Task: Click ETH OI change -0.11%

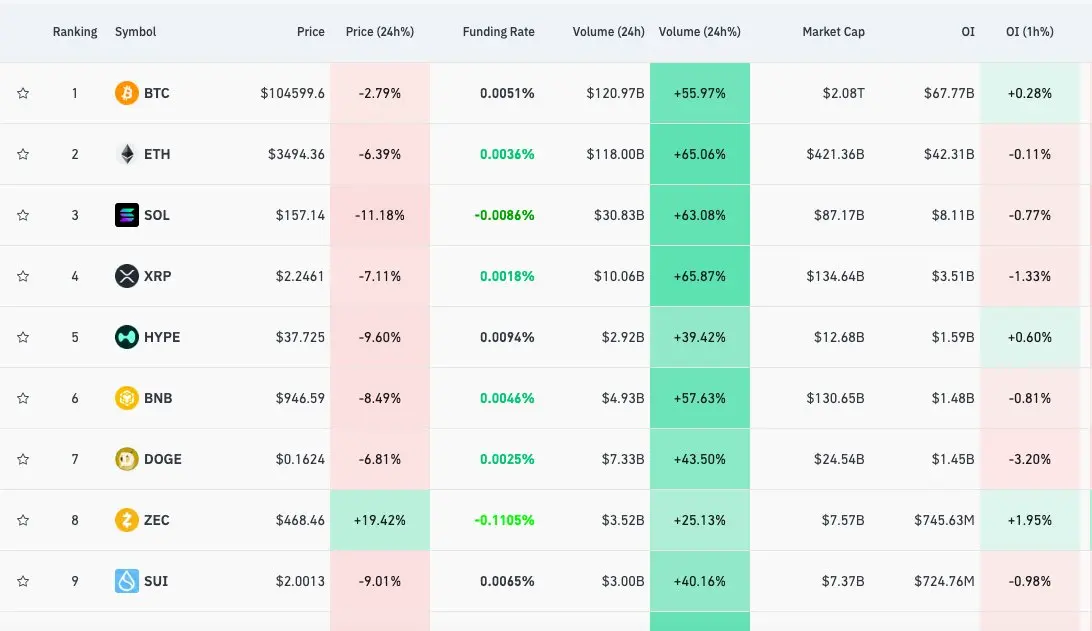Action: [x=1030, y=154]
